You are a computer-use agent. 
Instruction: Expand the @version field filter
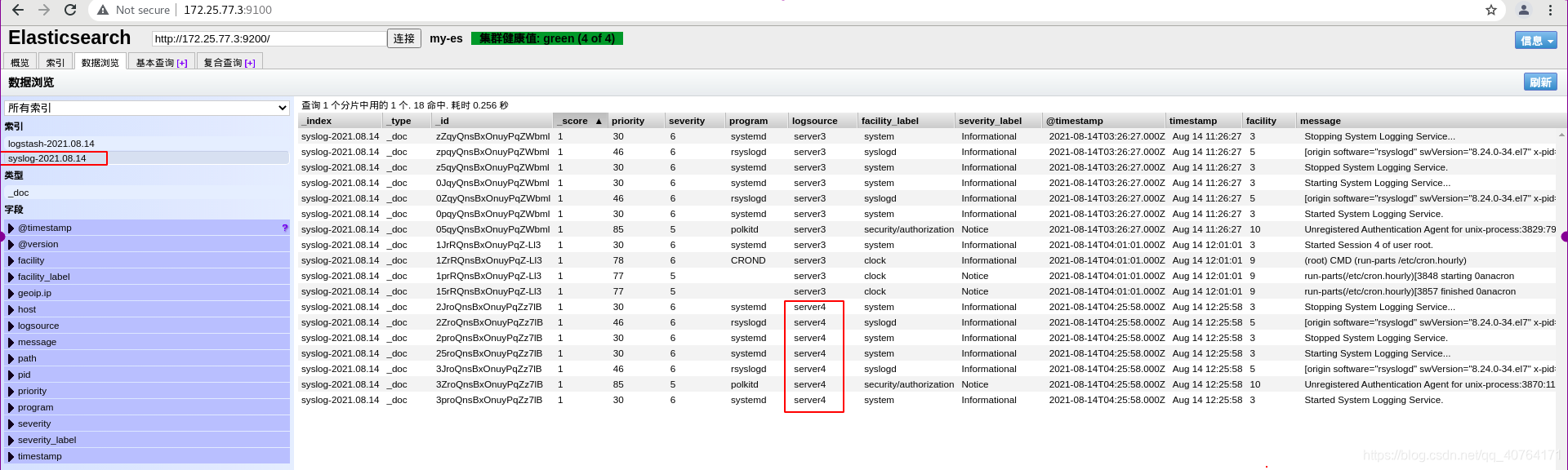[x=11, y=244]
